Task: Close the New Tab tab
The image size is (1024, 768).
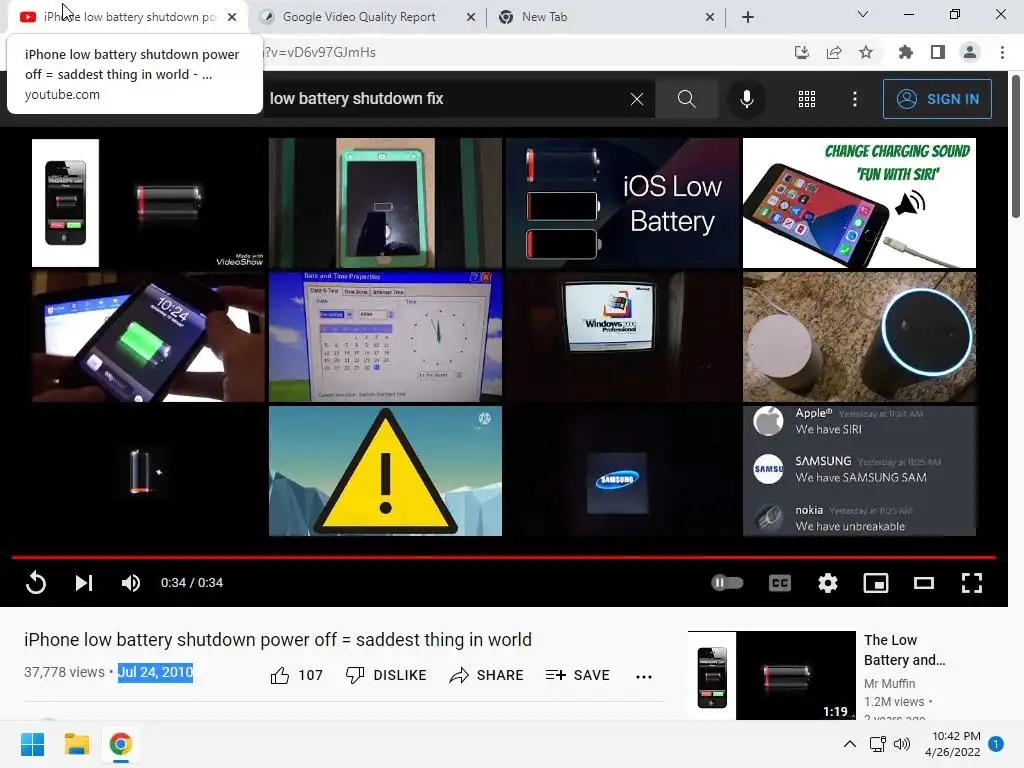Action: [710, 17]
